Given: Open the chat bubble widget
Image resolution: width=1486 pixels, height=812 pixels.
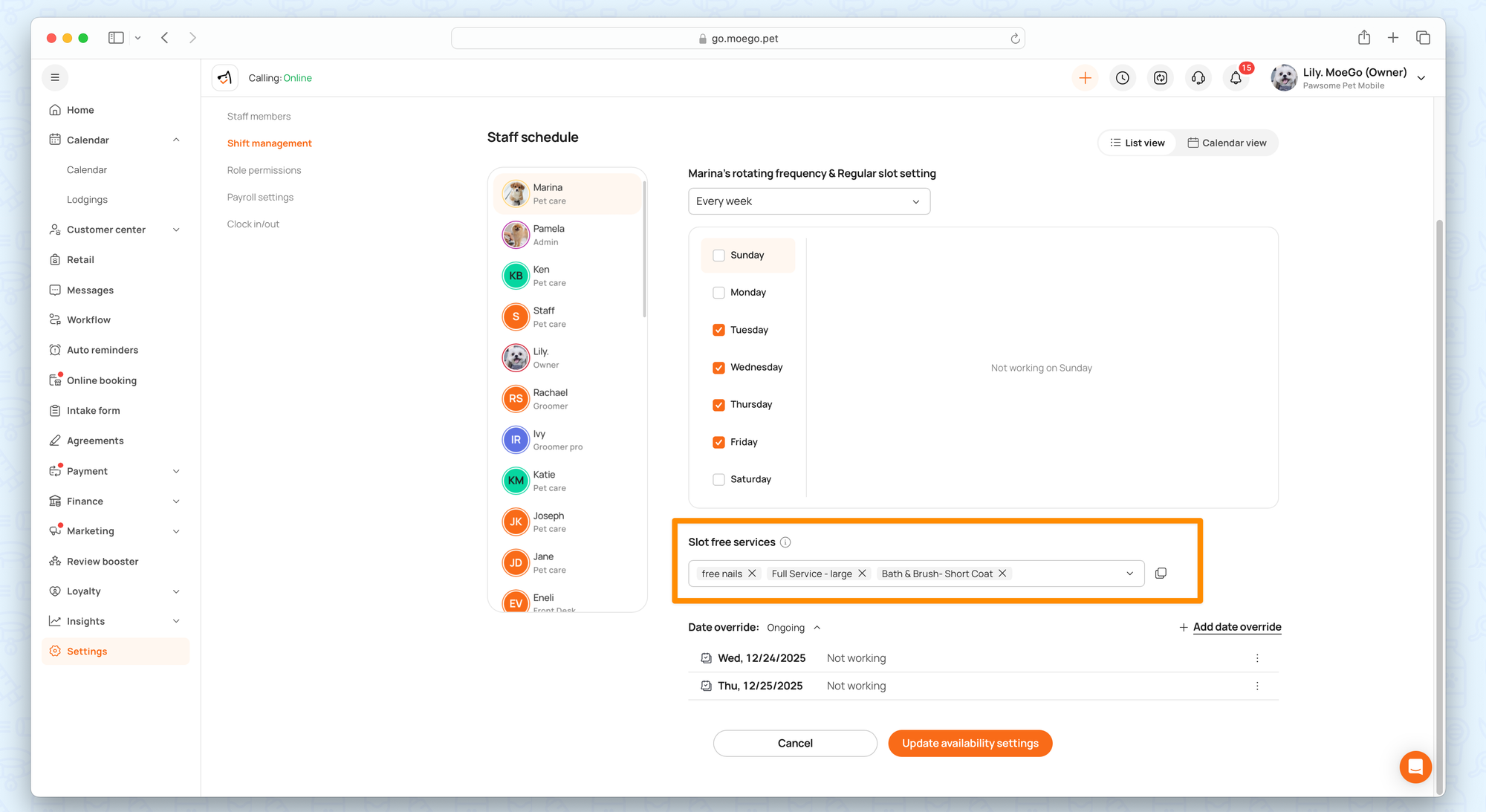Looking at the screenshot, I should [1415, 767].
